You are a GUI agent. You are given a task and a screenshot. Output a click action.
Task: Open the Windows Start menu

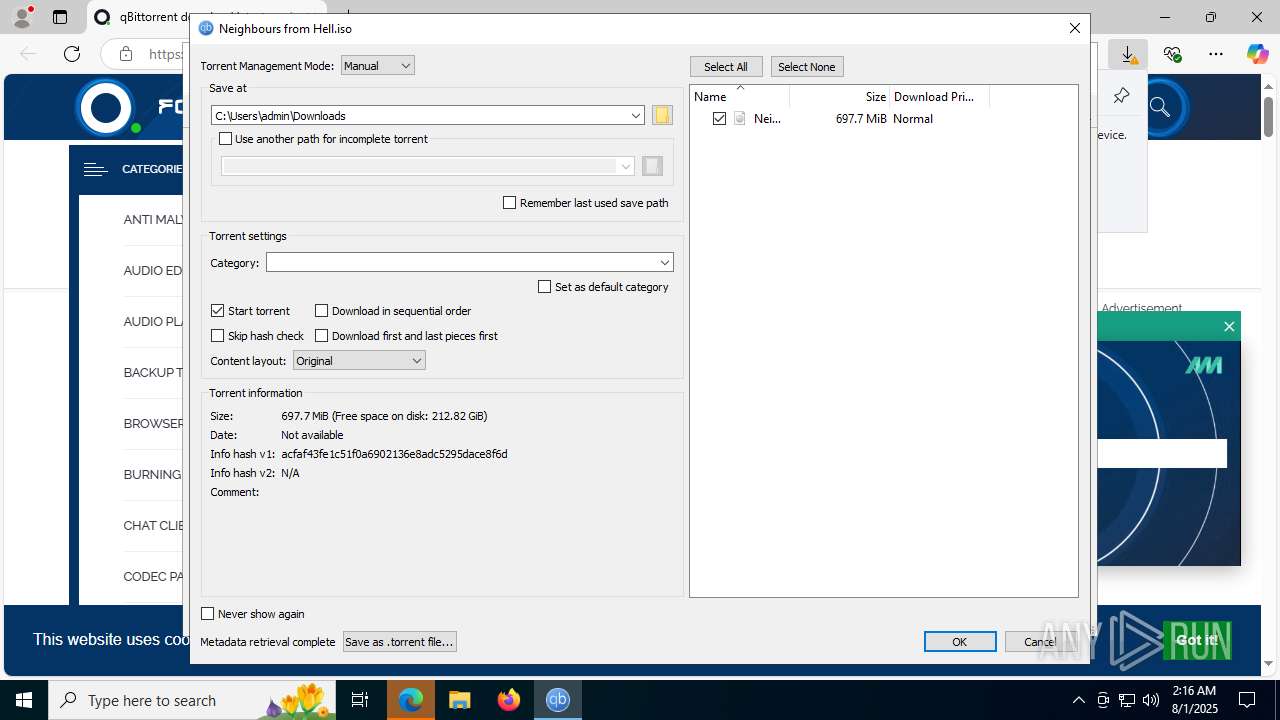24,700
